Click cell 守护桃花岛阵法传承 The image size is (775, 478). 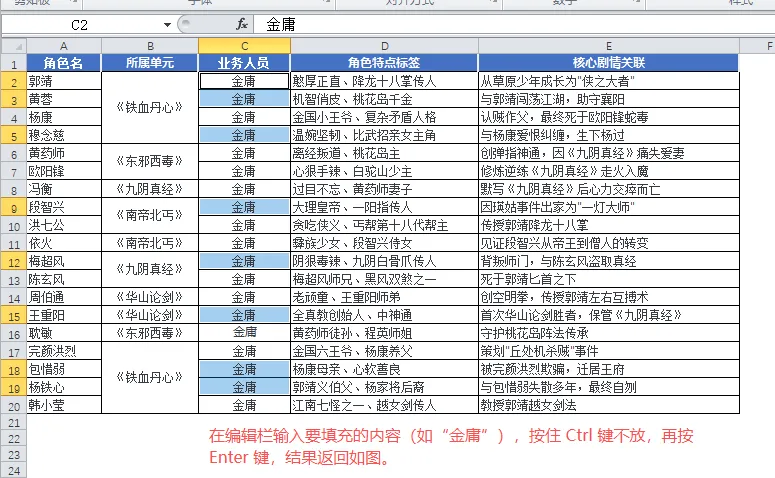click(608, 333)
